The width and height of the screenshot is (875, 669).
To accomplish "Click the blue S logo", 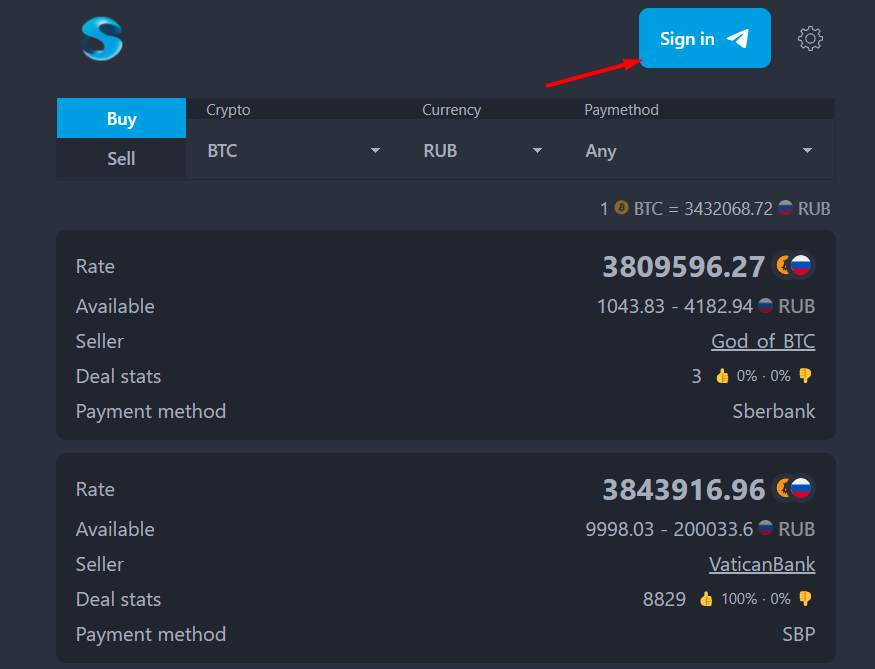I will point(102,38).
